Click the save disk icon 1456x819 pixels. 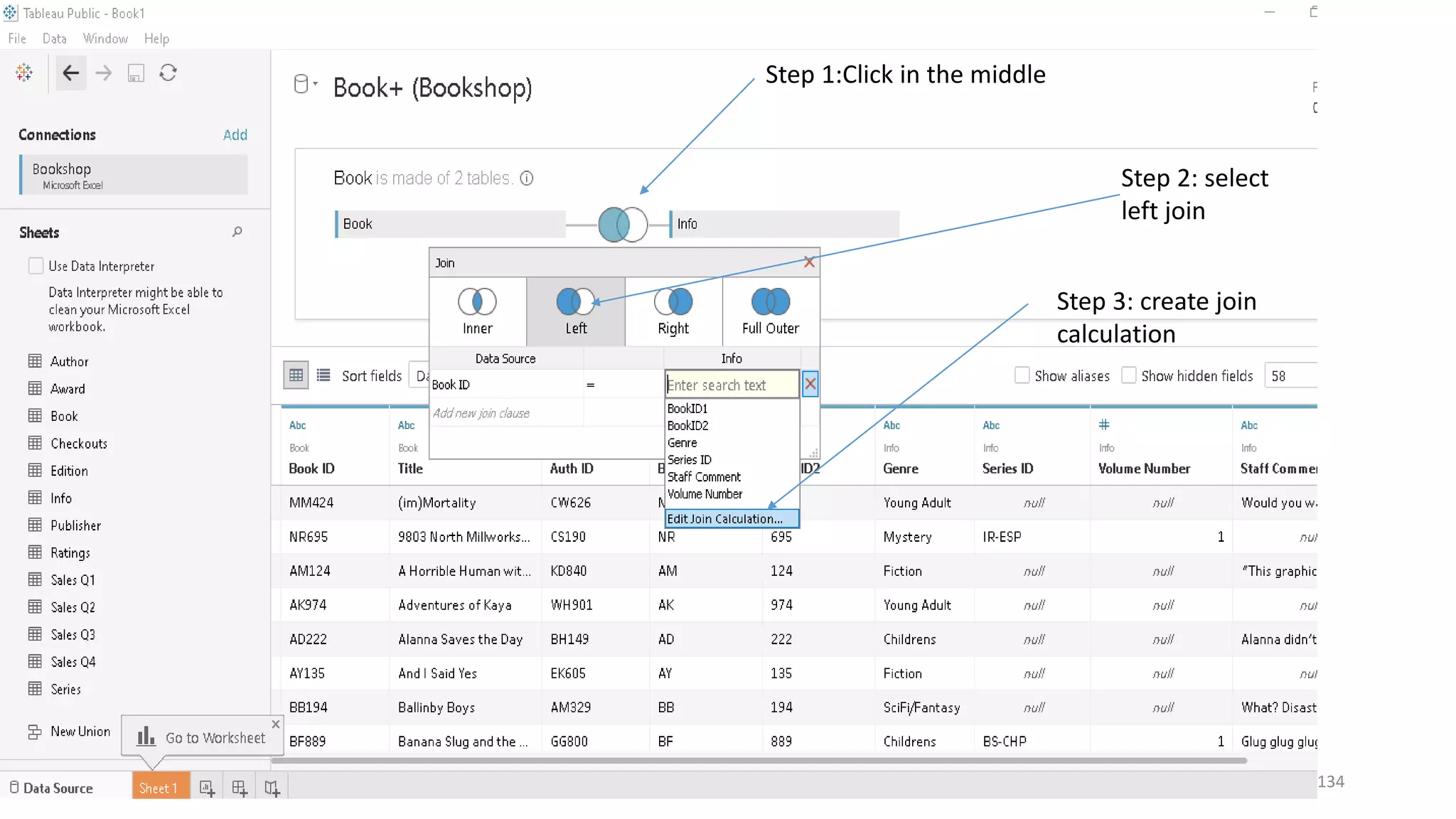click(x=136, y=73)
